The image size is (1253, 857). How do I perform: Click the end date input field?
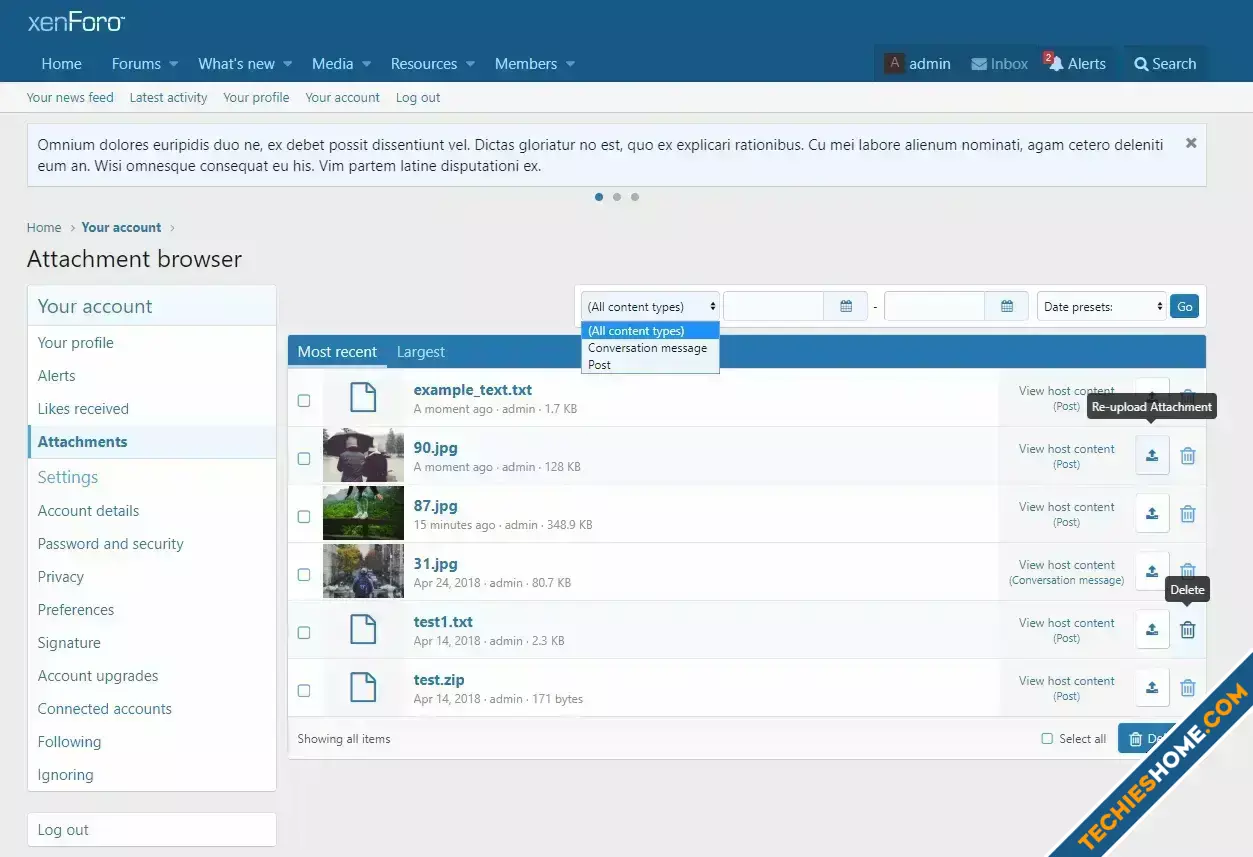(x=935, y=307)
